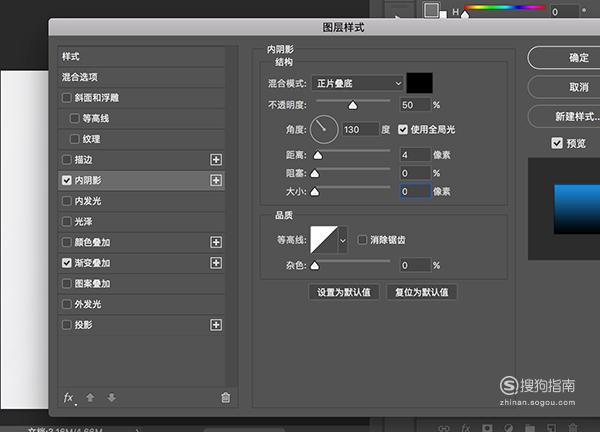
Task: Click the 角度 value field showing 130
Action: (x=360, y=130)
